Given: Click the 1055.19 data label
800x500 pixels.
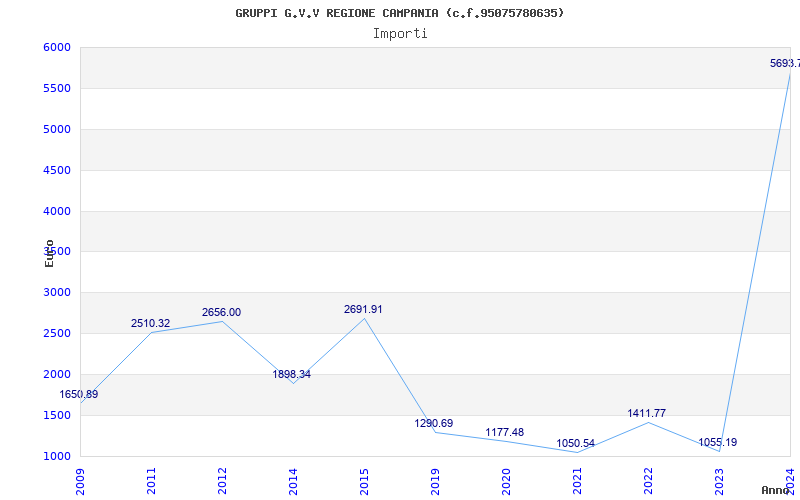Looking at the screenshot, I should [x=717, y=442].
